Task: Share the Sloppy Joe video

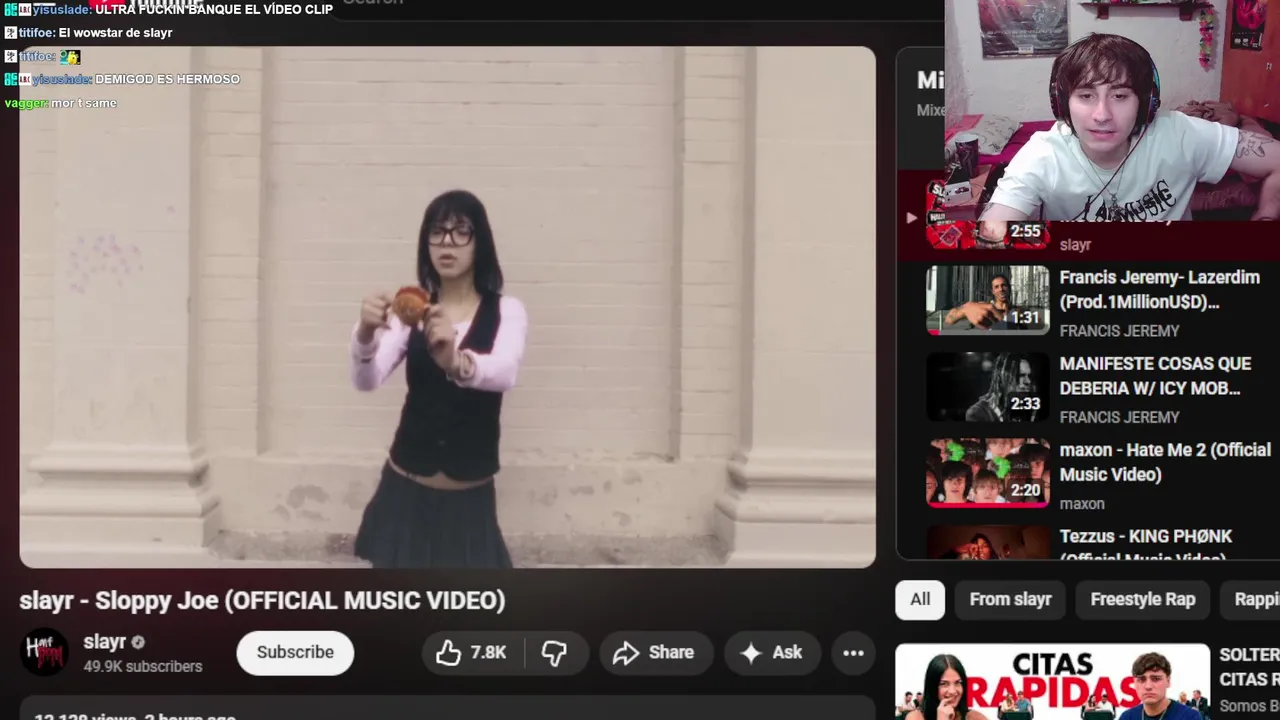Action: (655, 653)
